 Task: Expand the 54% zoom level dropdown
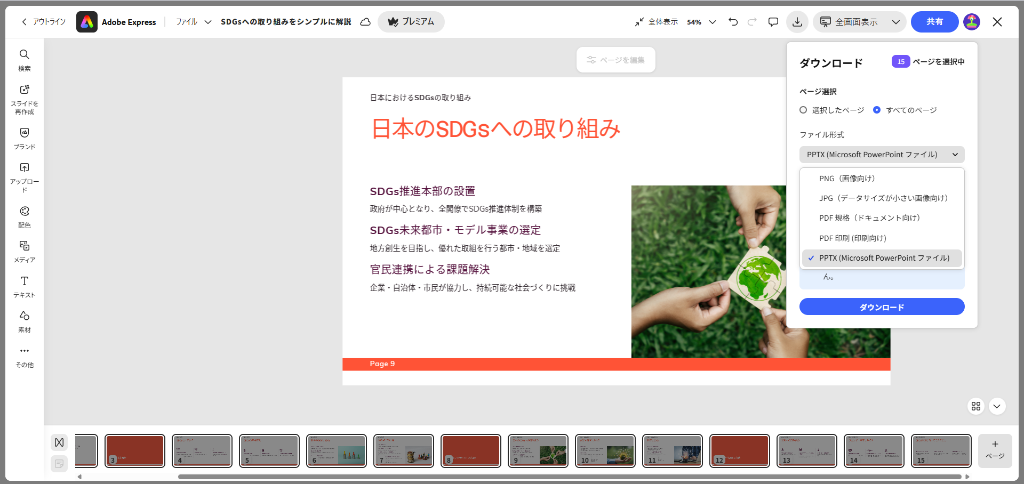[x=700, y=22]
